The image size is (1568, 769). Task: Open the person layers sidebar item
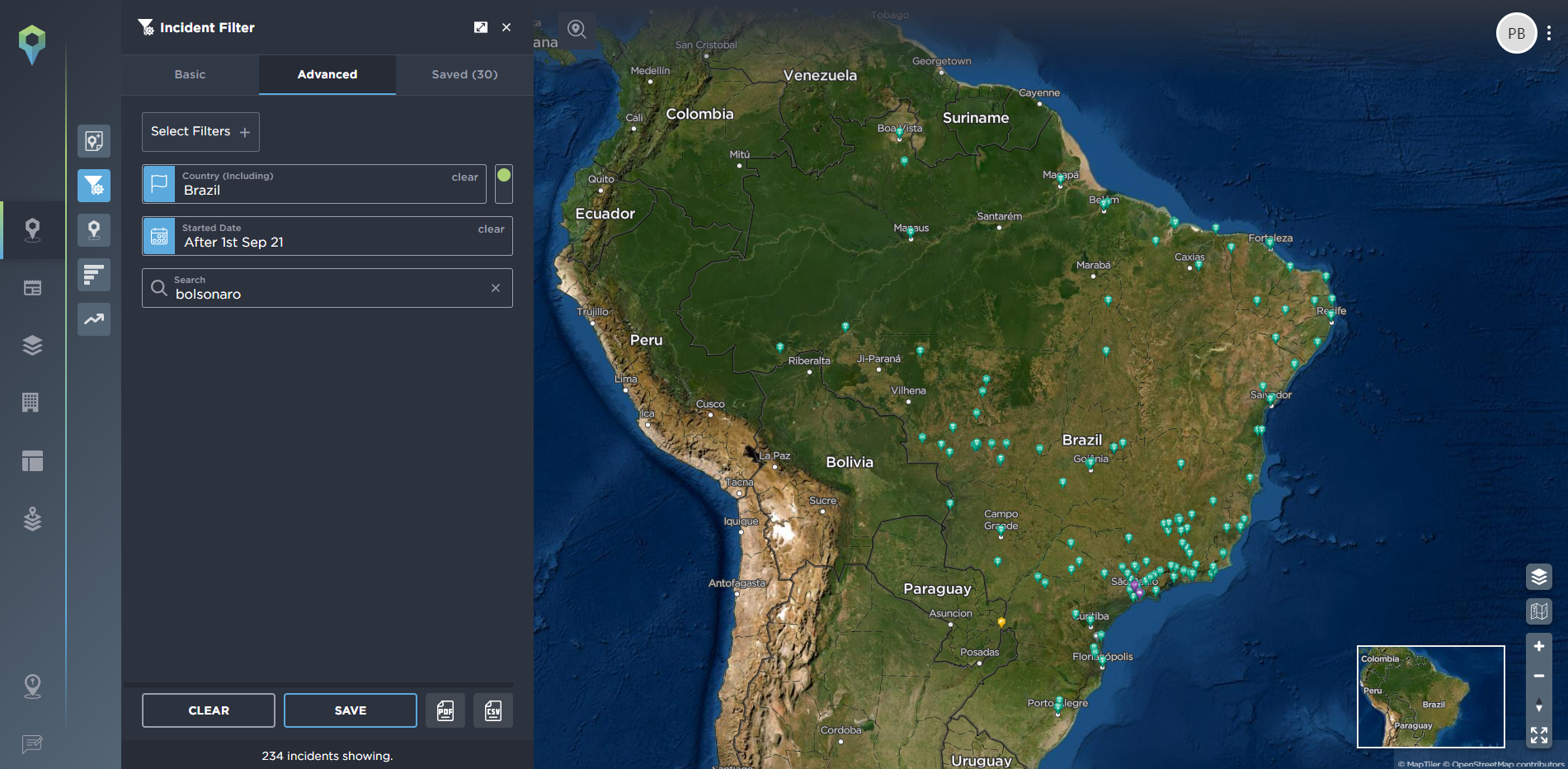pos(32,519)
